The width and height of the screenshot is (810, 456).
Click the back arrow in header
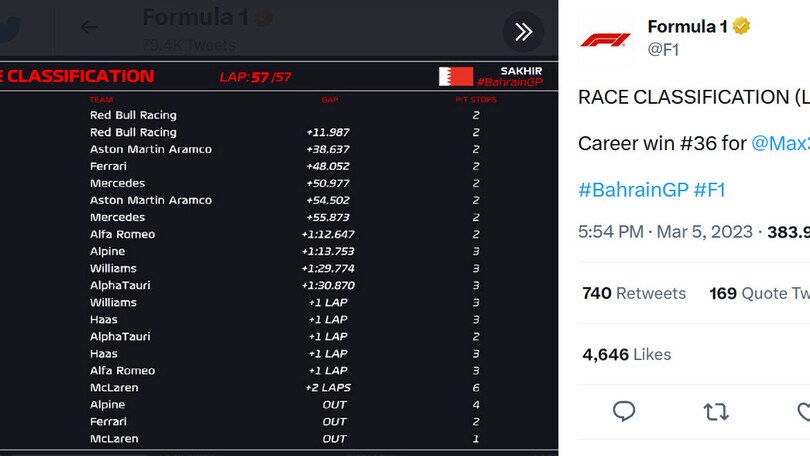click(x=89, y=27)
